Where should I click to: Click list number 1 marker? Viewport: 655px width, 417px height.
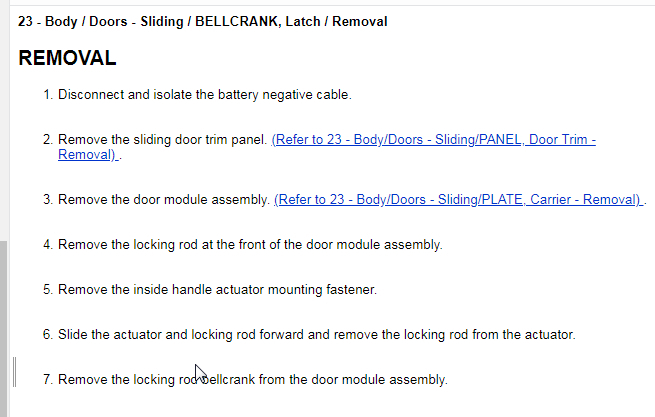click(x=47, y=95)
